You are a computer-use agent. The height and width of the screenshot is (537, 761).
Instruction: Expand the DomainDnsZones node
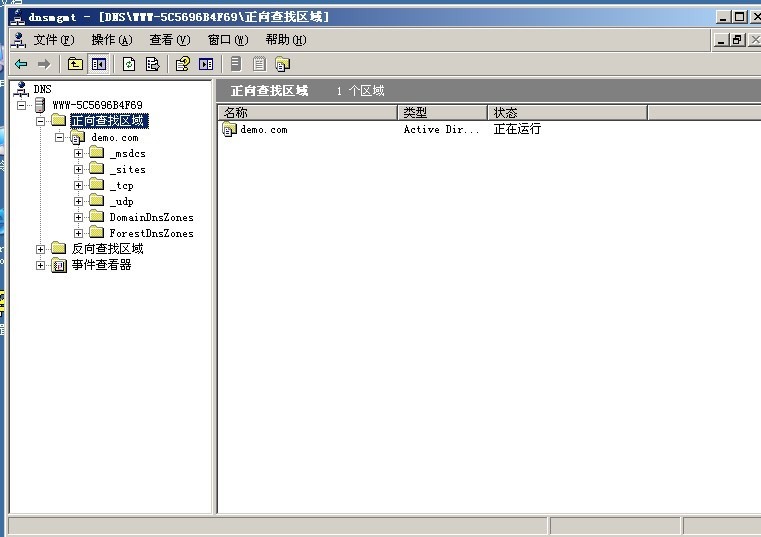78,218
